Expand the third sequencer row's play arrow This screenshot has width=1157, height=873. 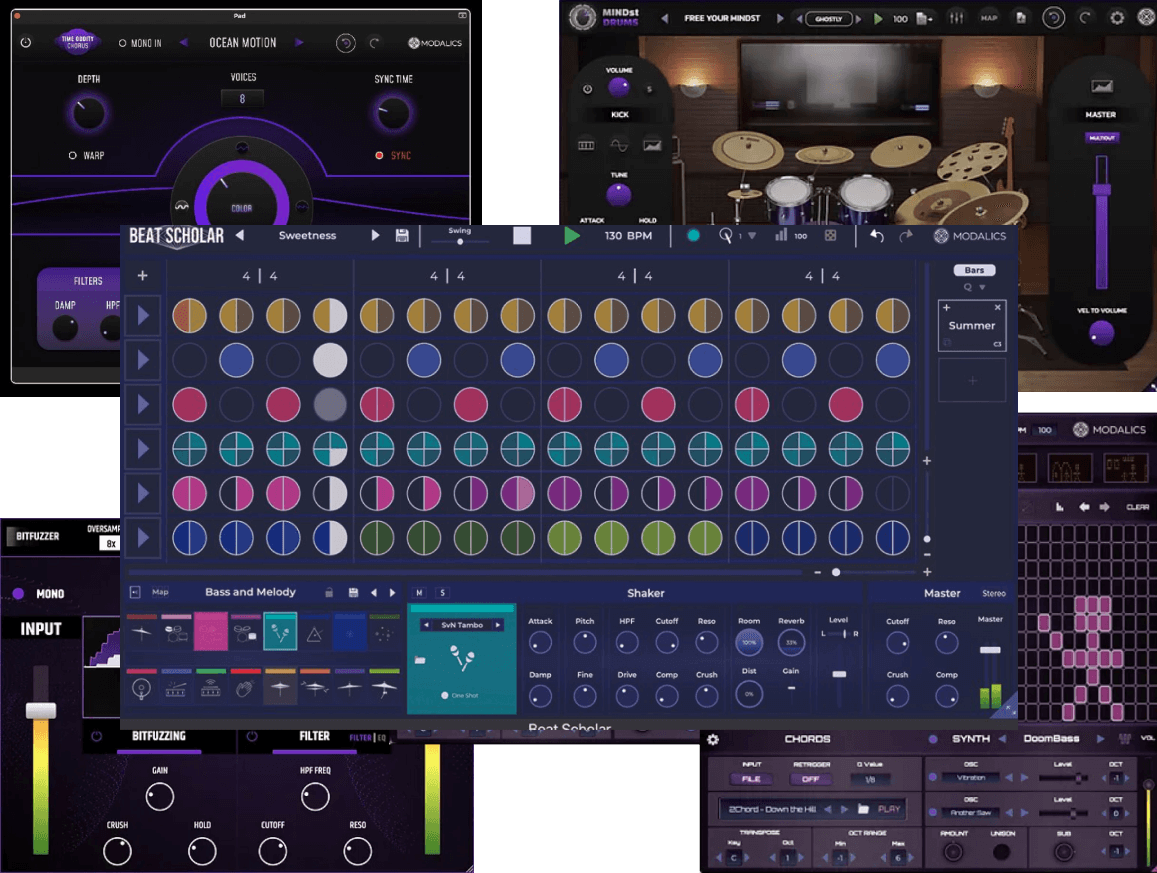click(143, 404)
